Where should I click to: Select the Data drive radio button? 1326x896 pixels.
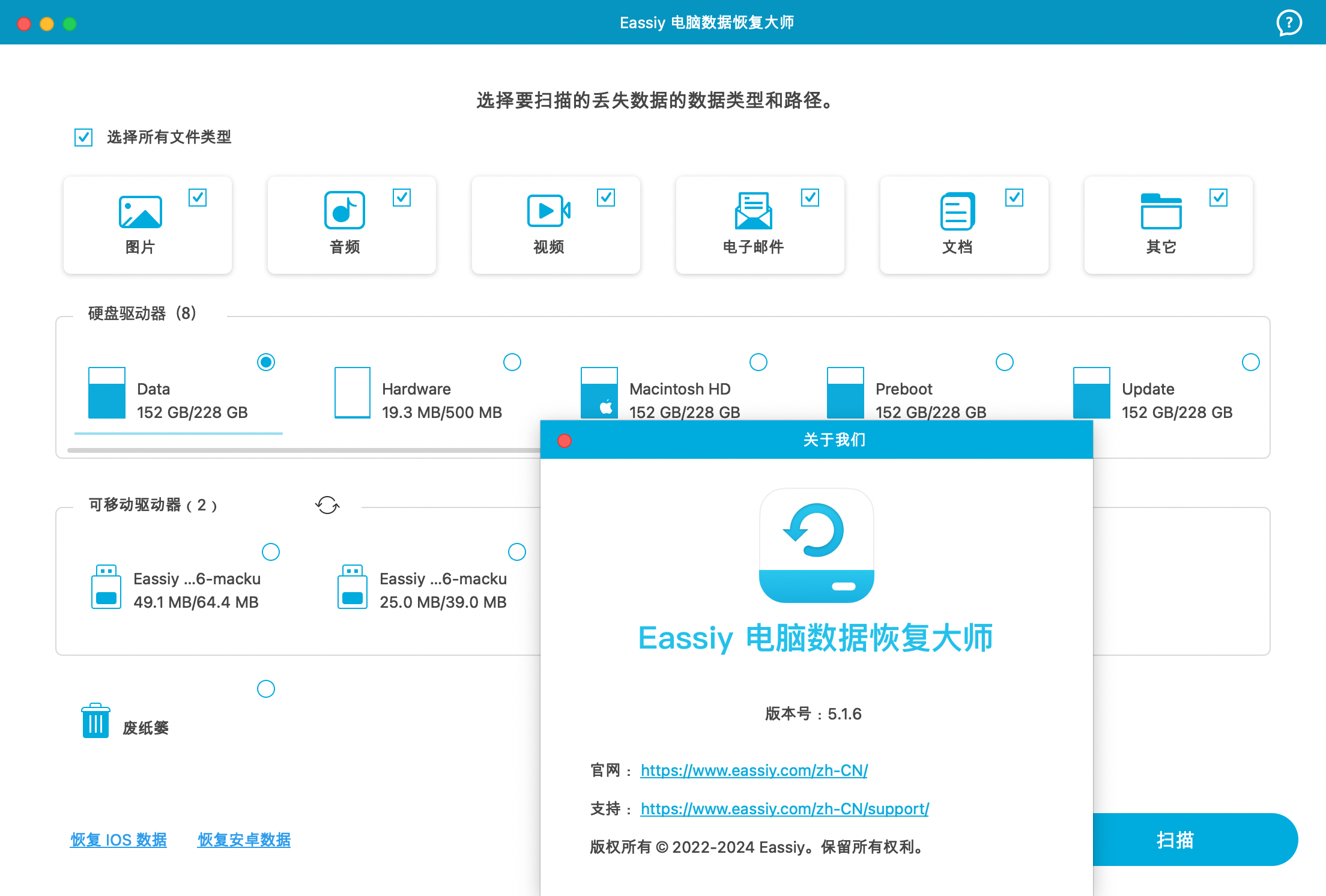click(x=266, y=362)
